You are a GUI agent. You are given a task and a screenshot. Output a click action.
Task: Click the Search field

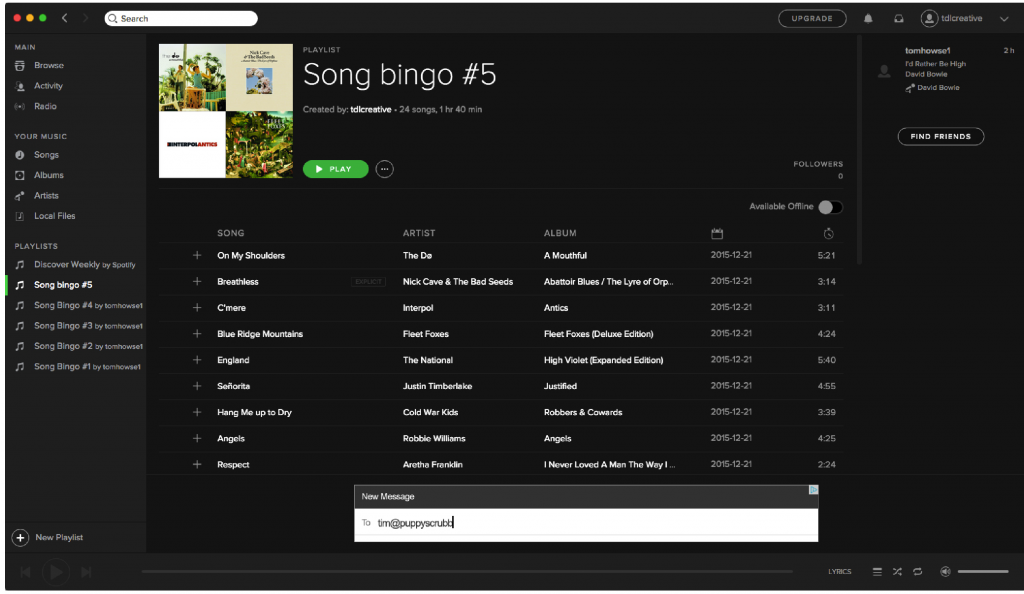tap(181, 18)
